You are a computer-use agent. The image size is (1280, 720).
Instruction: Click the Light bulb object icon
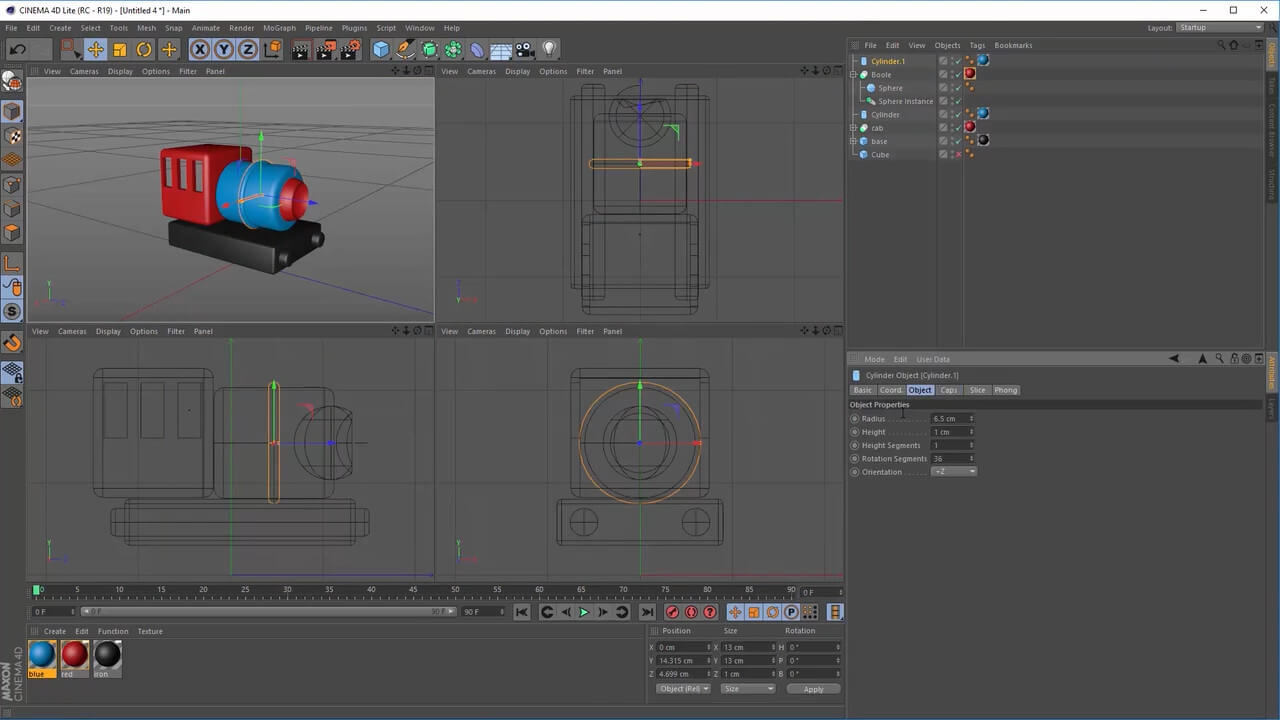549,49
